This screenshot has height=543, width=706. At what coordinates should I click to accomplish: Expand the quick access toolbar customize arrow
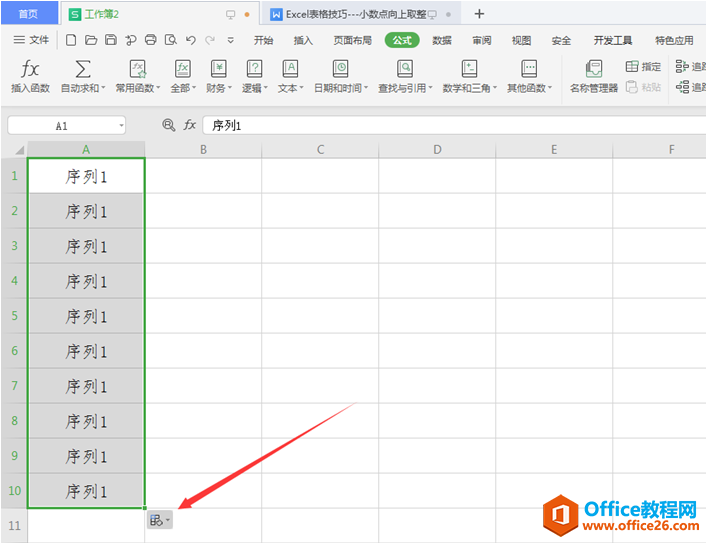231,40
